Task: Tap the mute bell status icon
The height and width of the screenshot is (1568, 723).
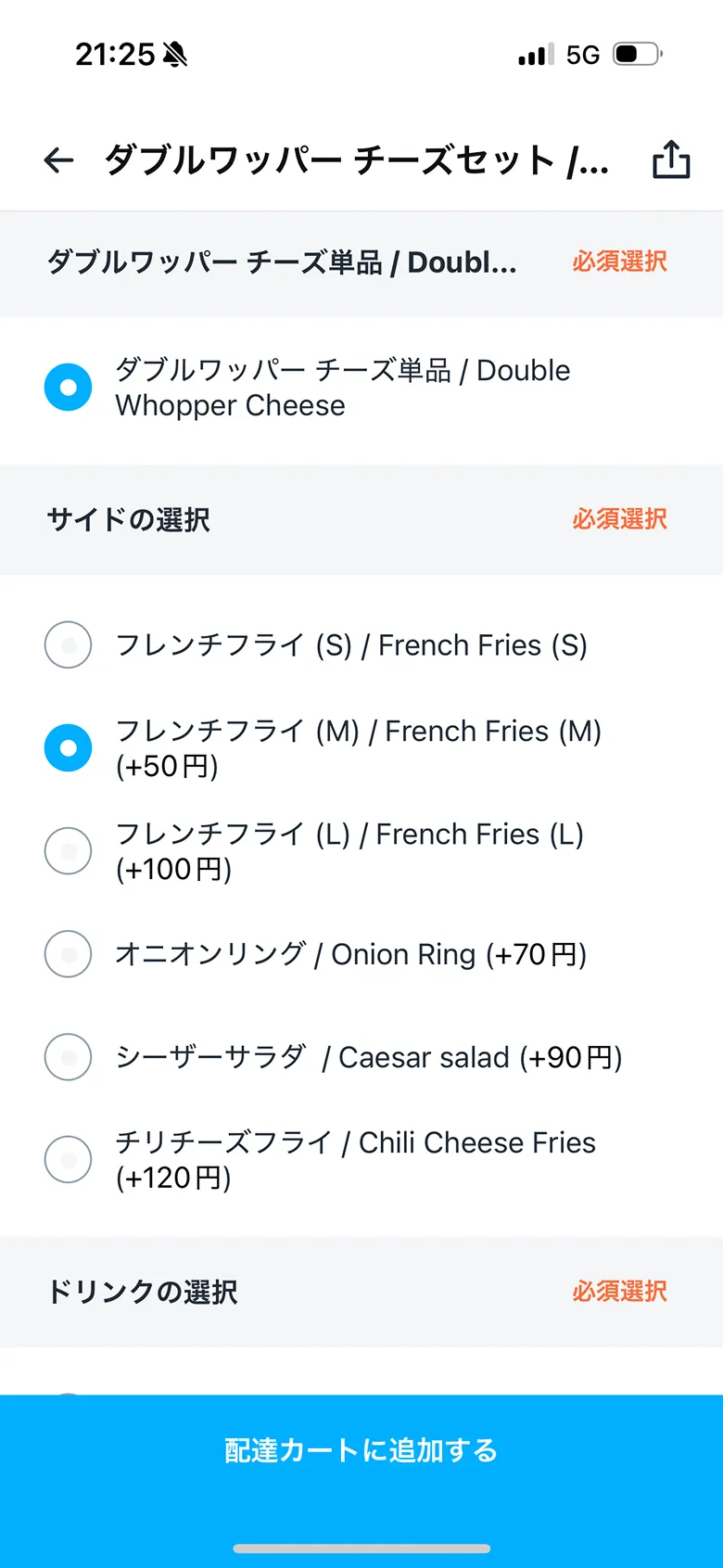Action: [175, 55]
